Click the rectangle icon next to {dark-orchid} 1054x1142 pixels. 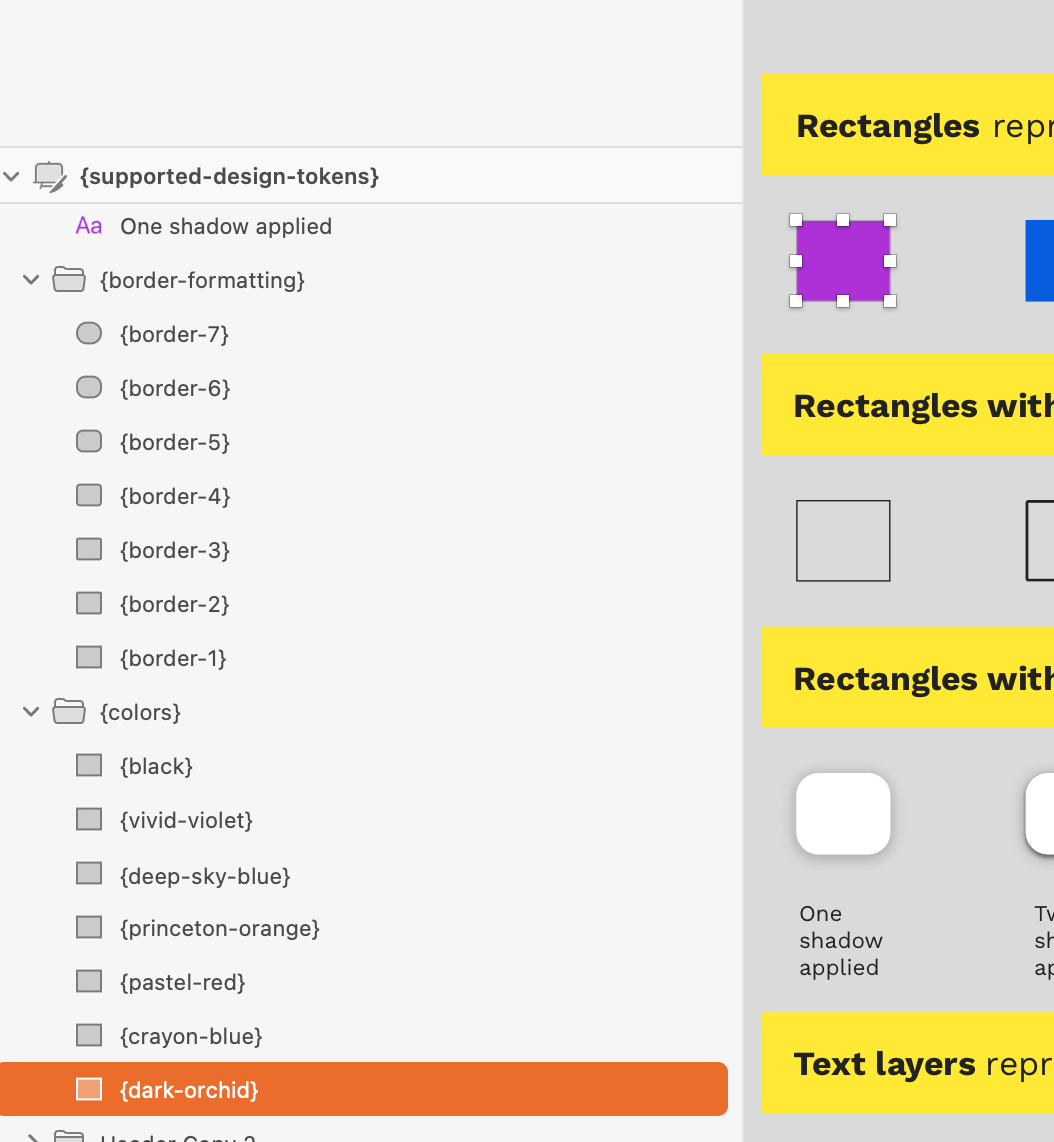coord(89,1089)
